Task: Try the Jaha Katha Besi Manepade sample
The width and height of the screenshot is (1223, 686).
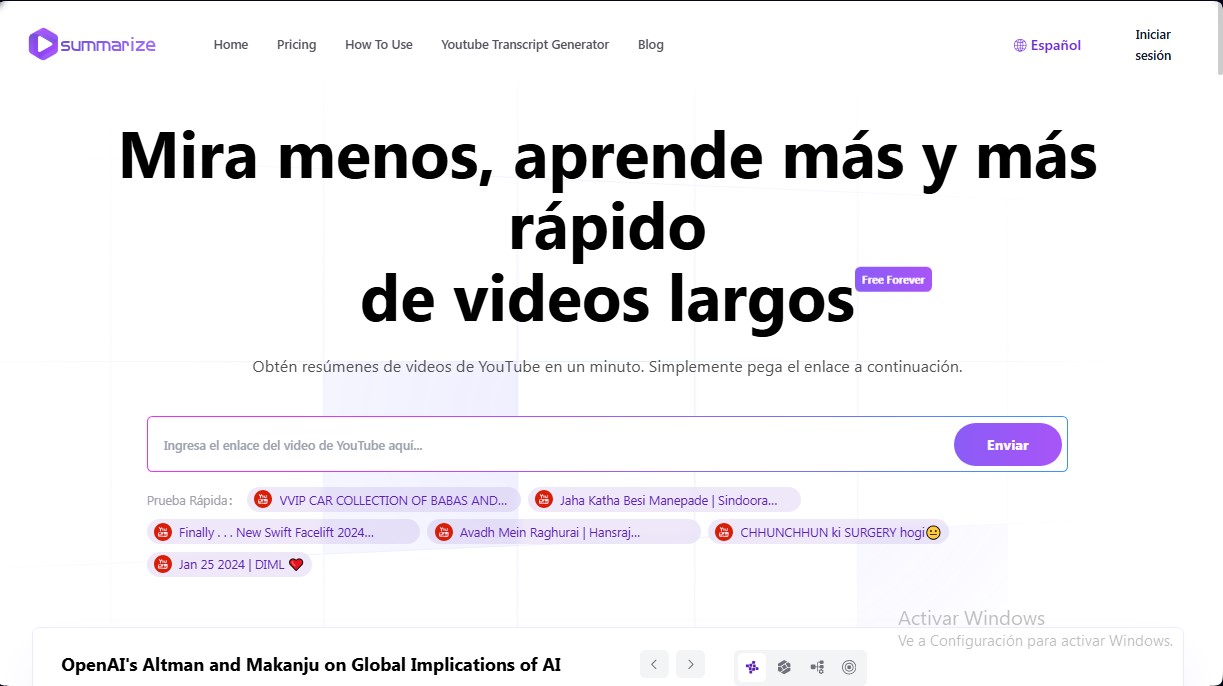Action: point(664,500)
